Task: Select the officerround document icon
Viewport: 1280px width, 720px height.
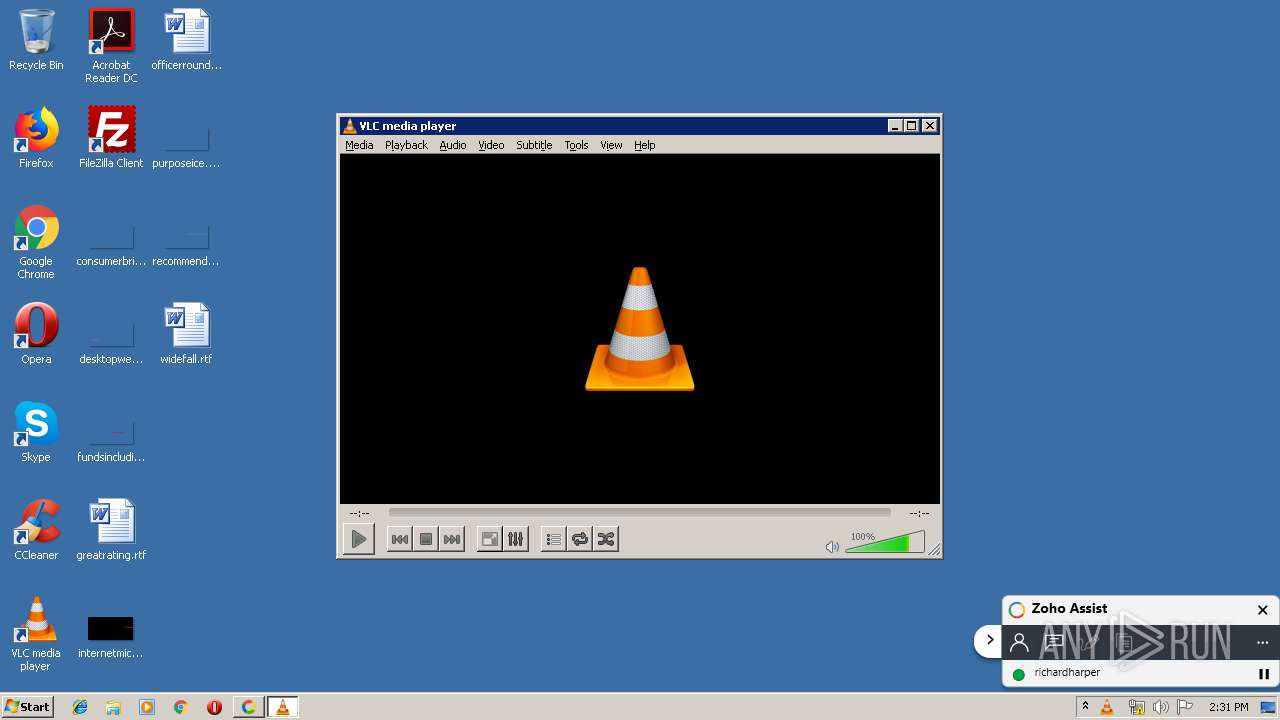Action: point(186,40)
